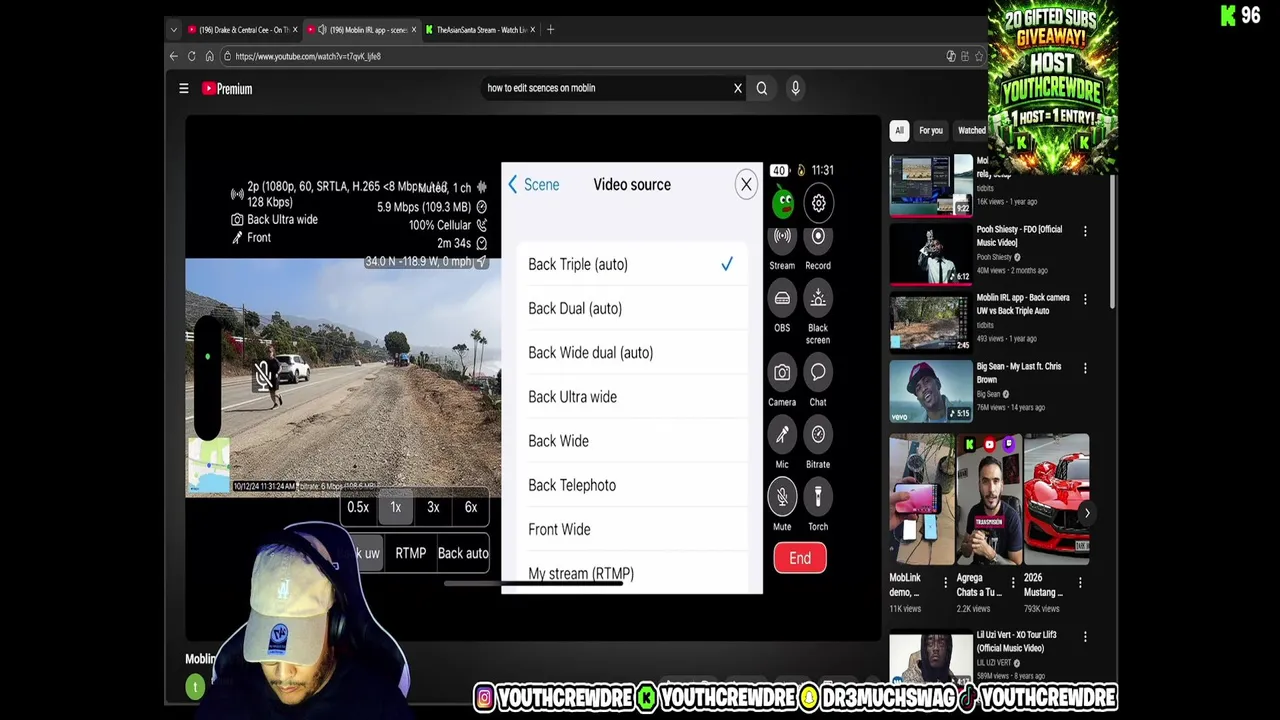Image resolution: width=1280 pixels, height=720 pixels.
Task: Close the Drake & Central Cee tab
Action: point(295,30)
